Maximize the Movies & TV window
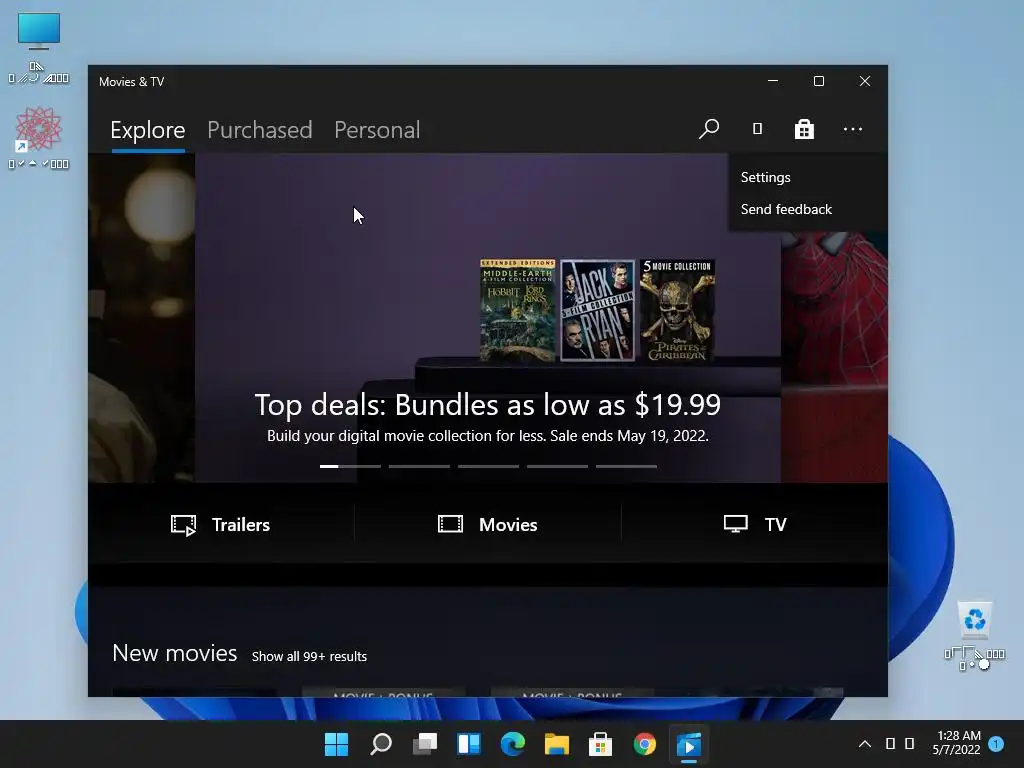Screen dimensions: 1024x768 pyautogui.click(x=818, y=81)
